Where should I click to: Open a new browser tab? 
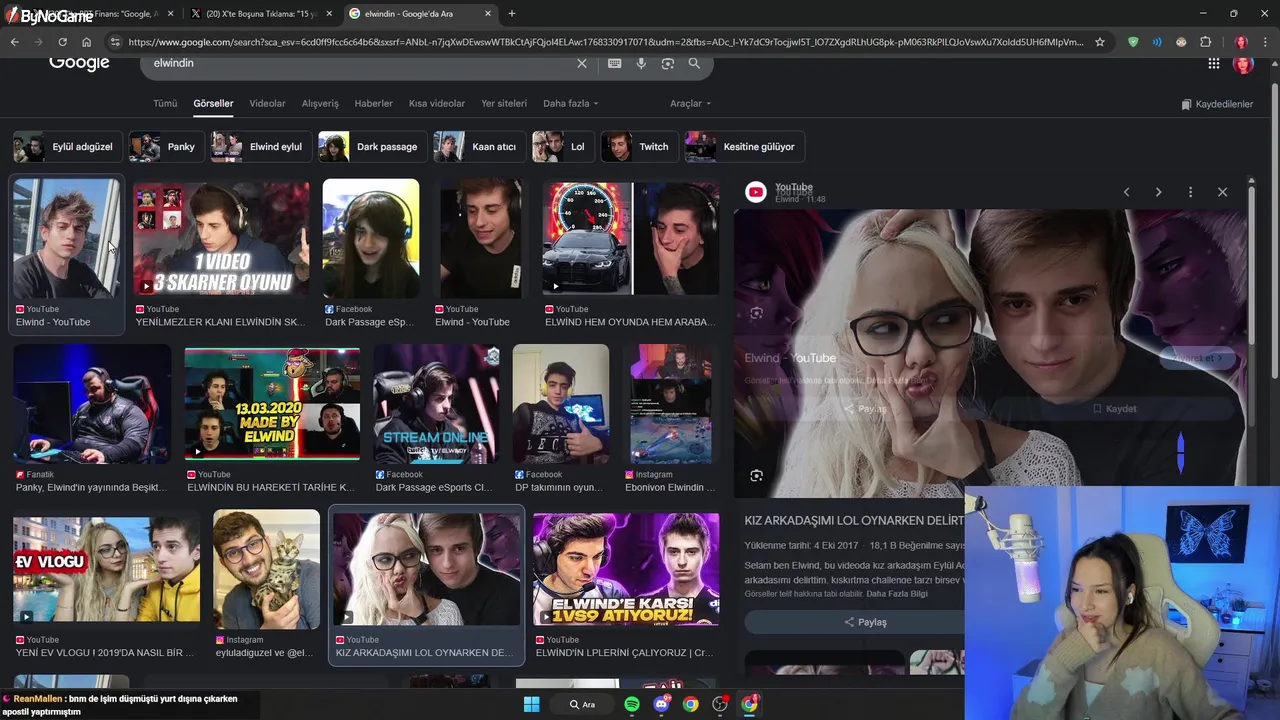tap(512, 13)
